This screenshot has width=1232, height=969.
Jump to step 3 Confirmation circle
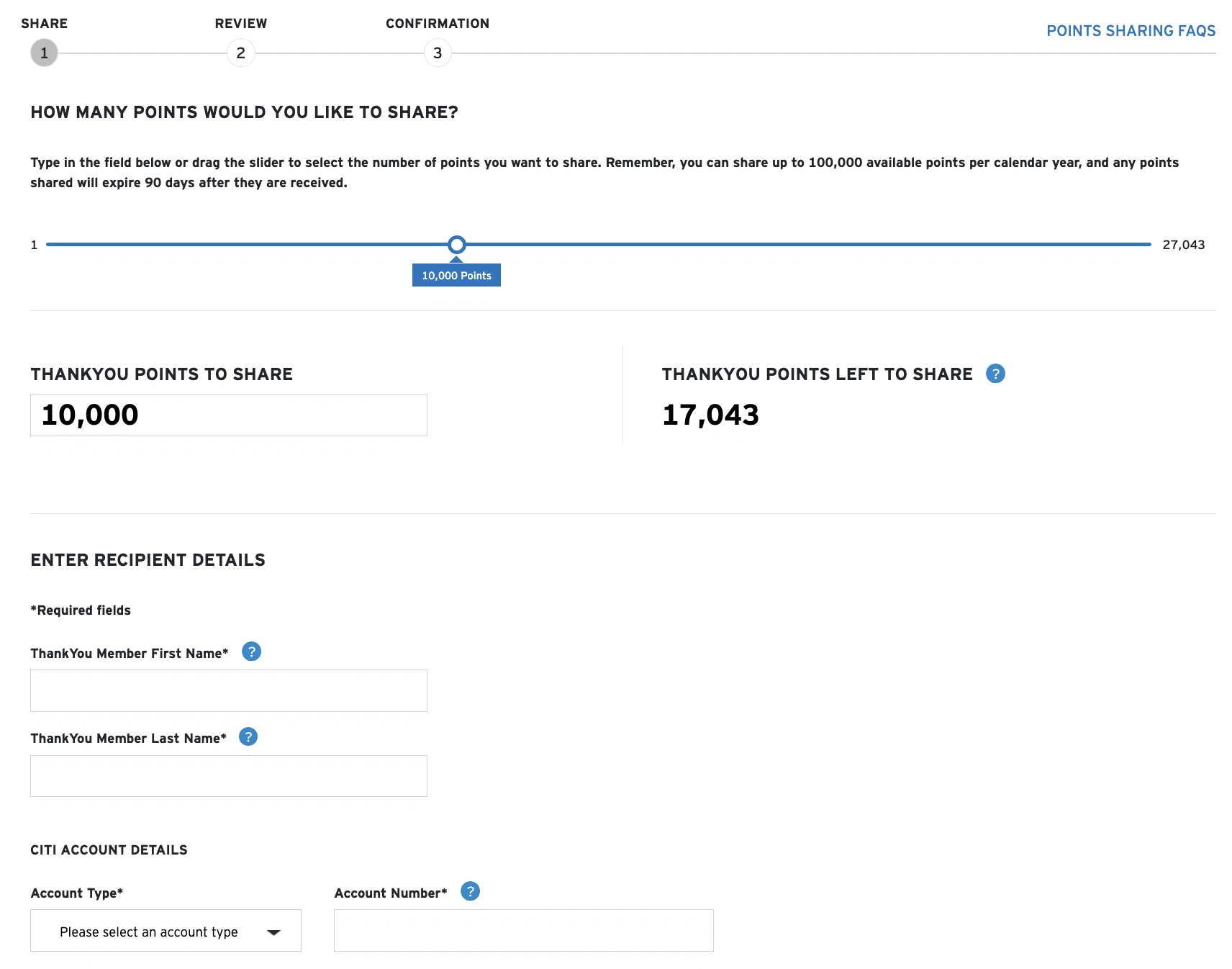[438, 53]
